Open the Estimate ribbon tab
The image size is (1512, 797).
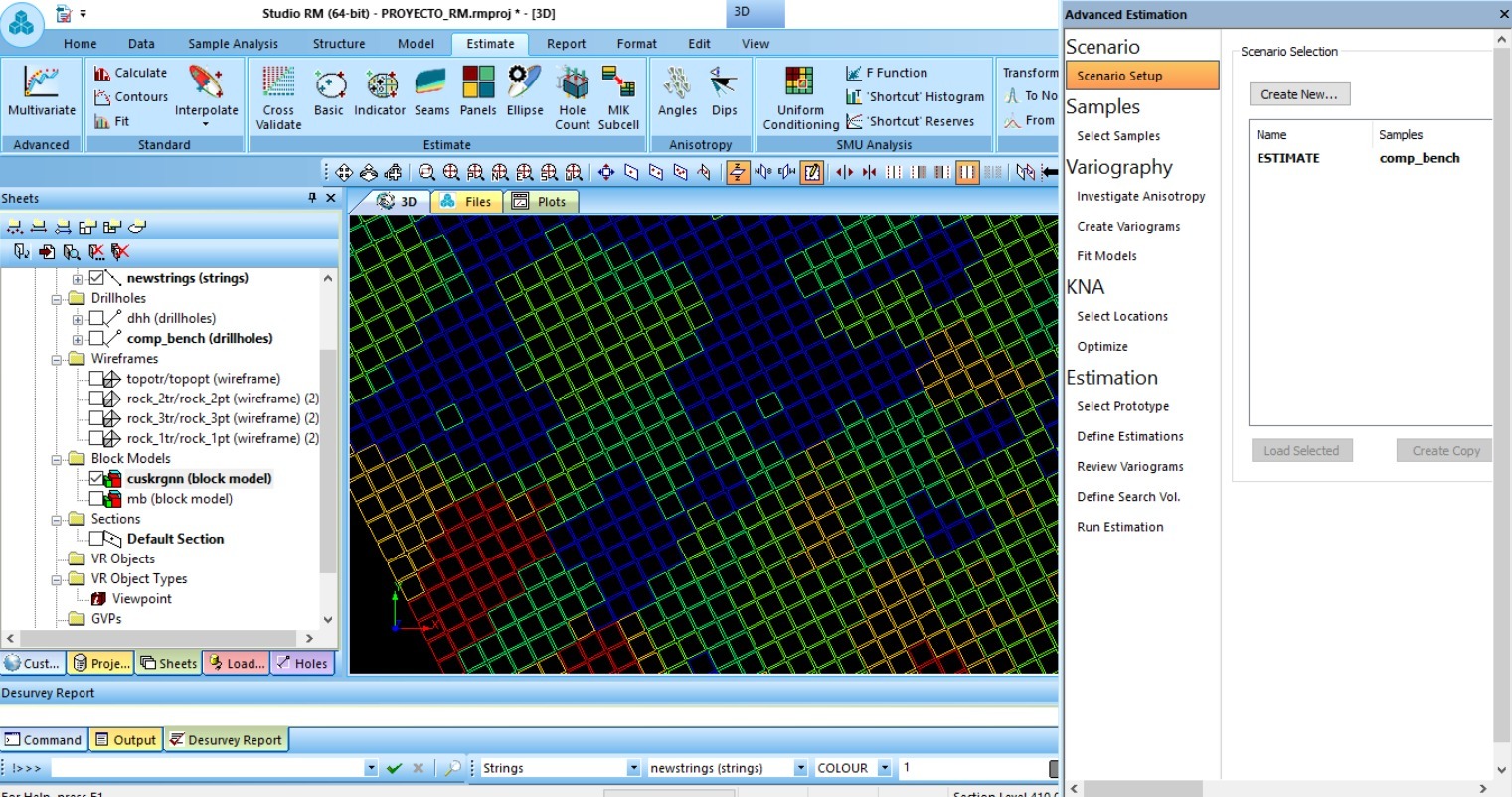click(490, 44)
